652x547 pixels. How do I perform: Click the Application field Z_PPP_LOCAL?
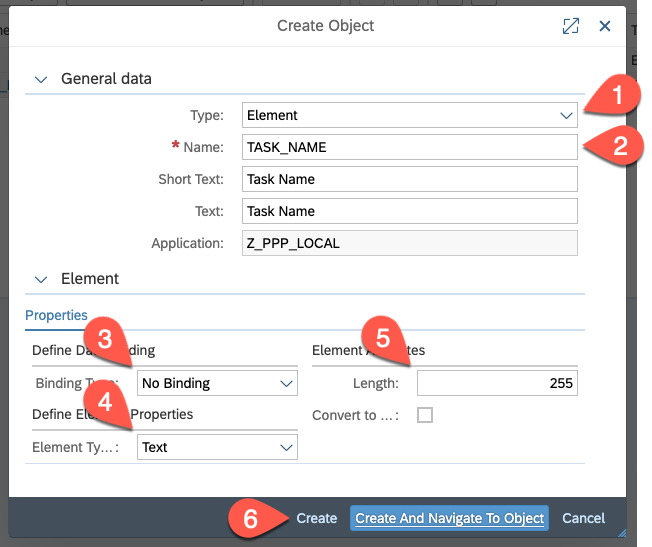[x=410, y=243]
